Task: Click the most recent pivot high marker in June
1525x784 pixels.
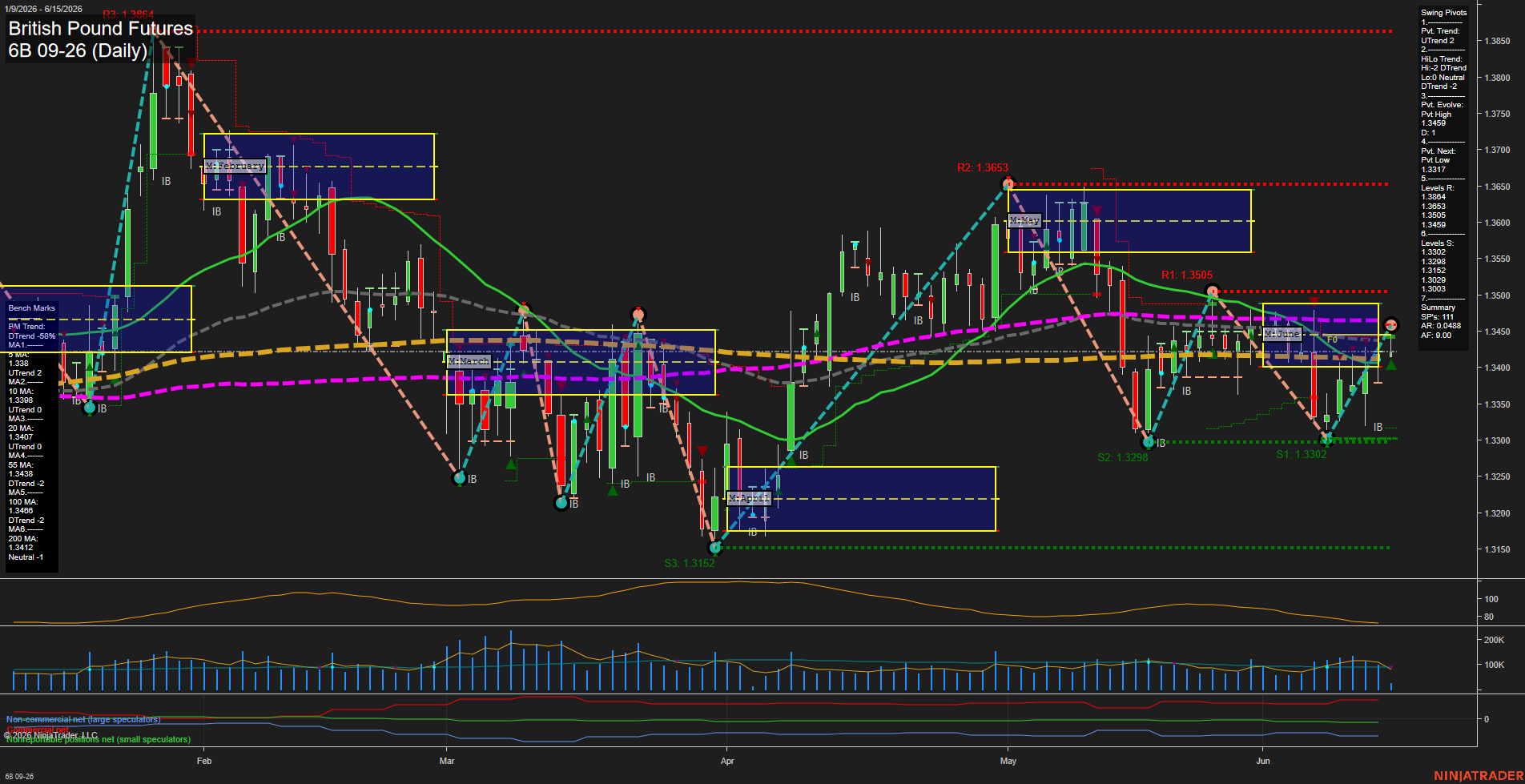Action: [1391, 324]
